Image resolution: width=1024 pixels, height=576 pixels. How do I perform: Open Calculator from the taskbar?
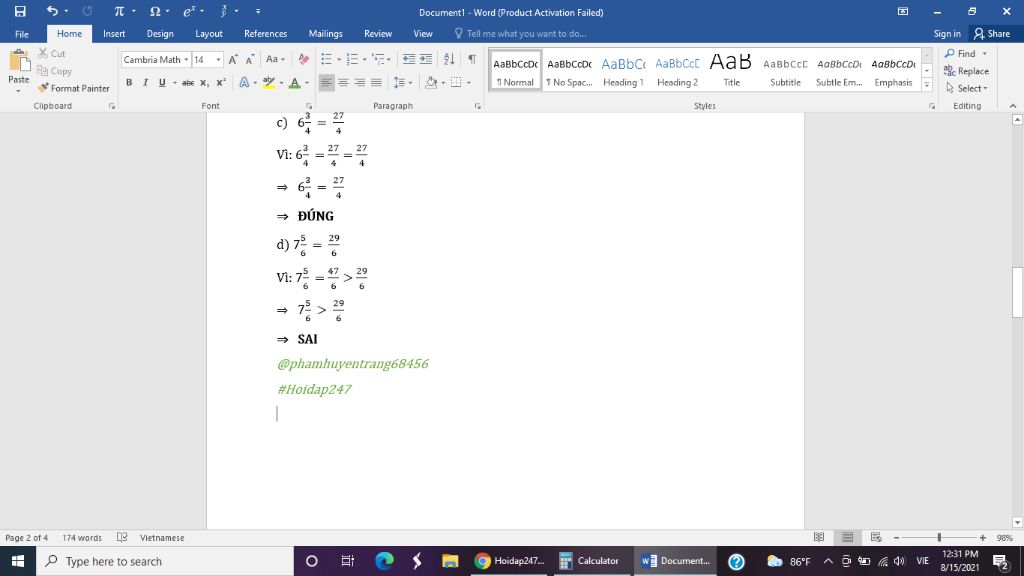590,561
